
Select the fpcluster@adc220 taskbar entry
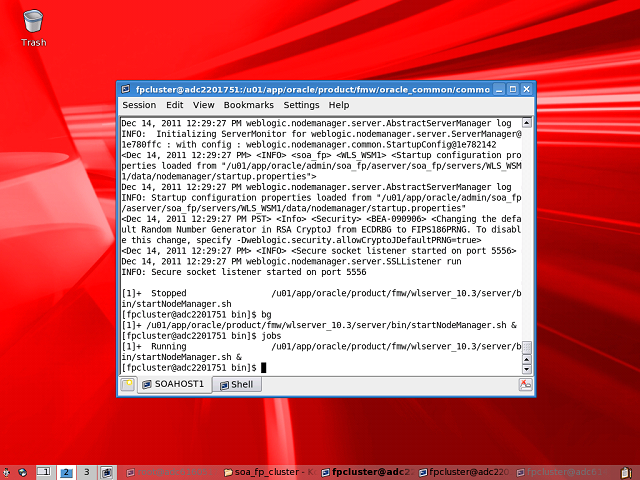[464, 472]
